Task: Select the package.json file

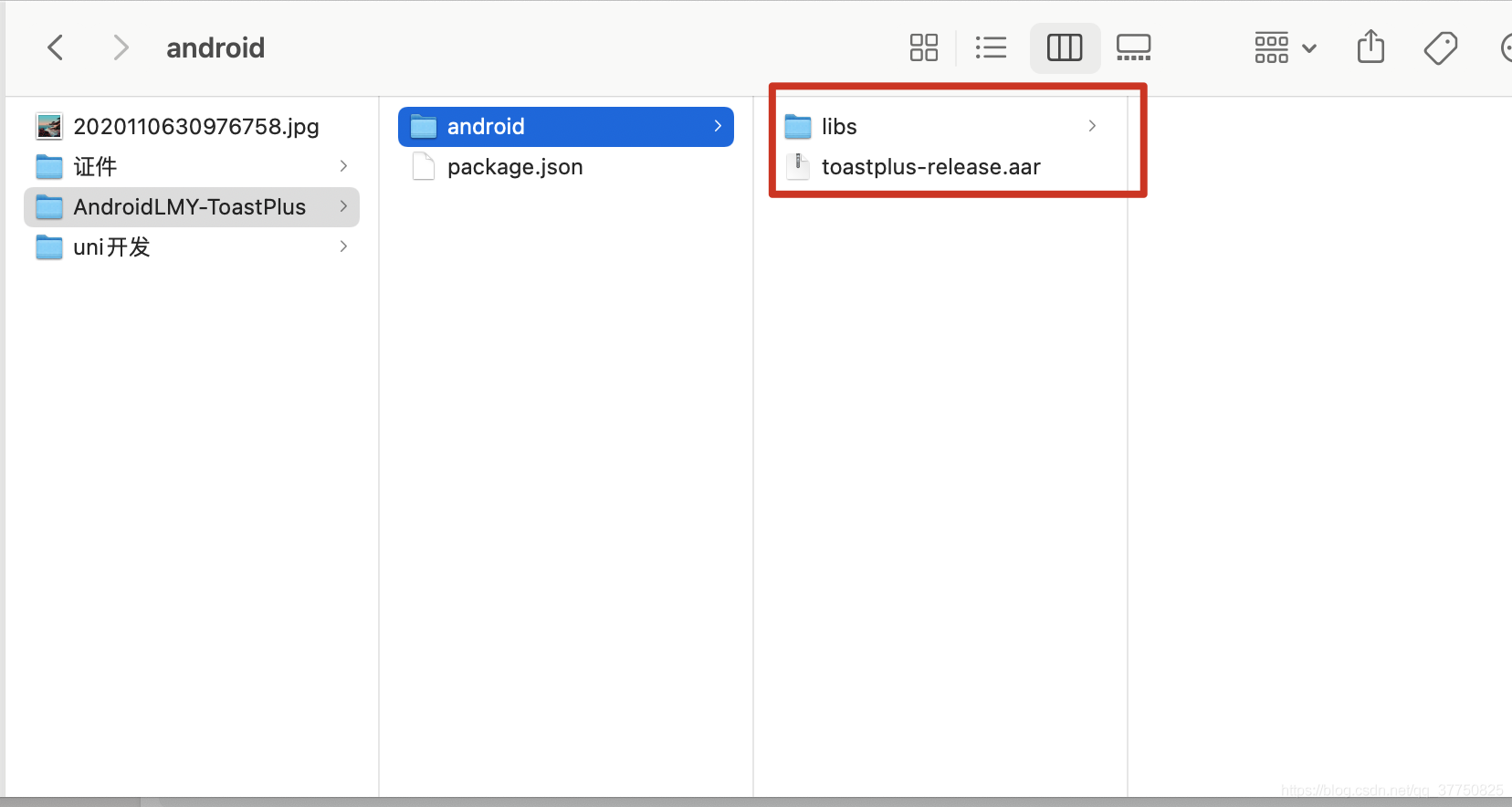Action: [566, 166]
